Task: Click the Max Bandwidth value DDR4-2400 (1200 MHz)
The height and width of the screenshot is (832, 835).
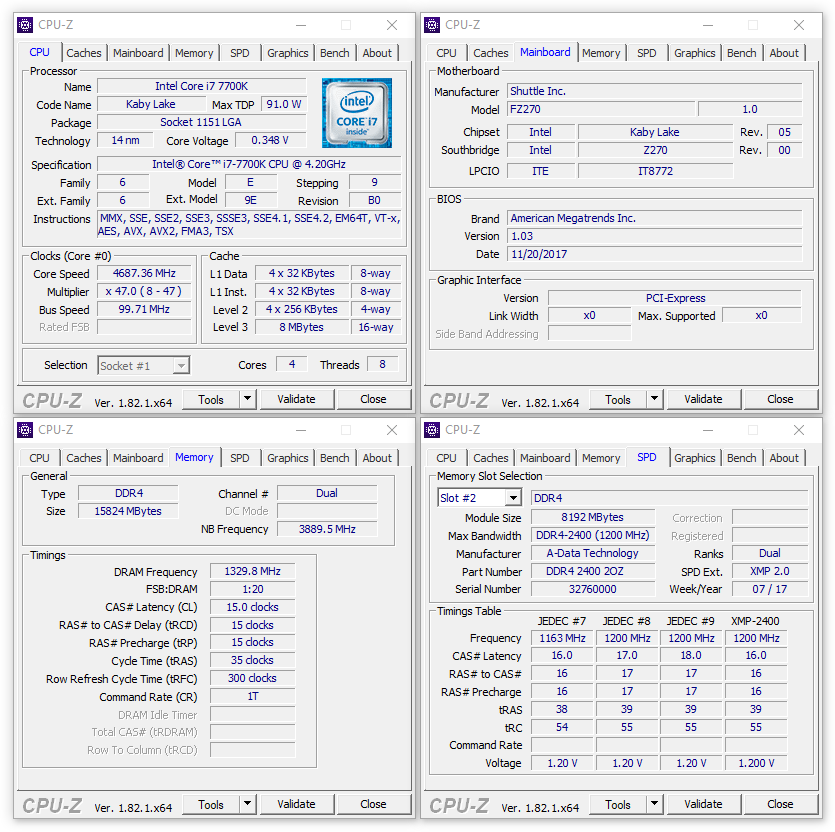Action: click(593, 535)
